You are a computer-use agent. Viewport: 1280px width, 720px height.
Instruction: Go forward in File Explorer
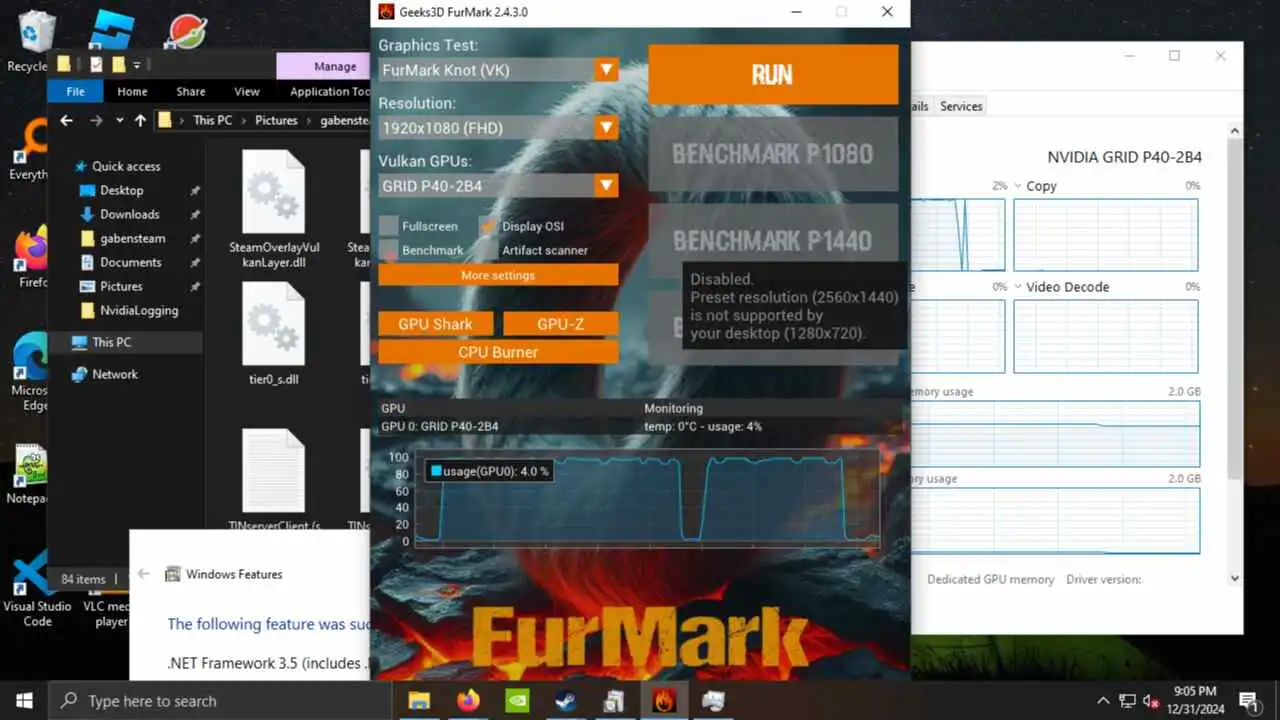pos(96,120)
